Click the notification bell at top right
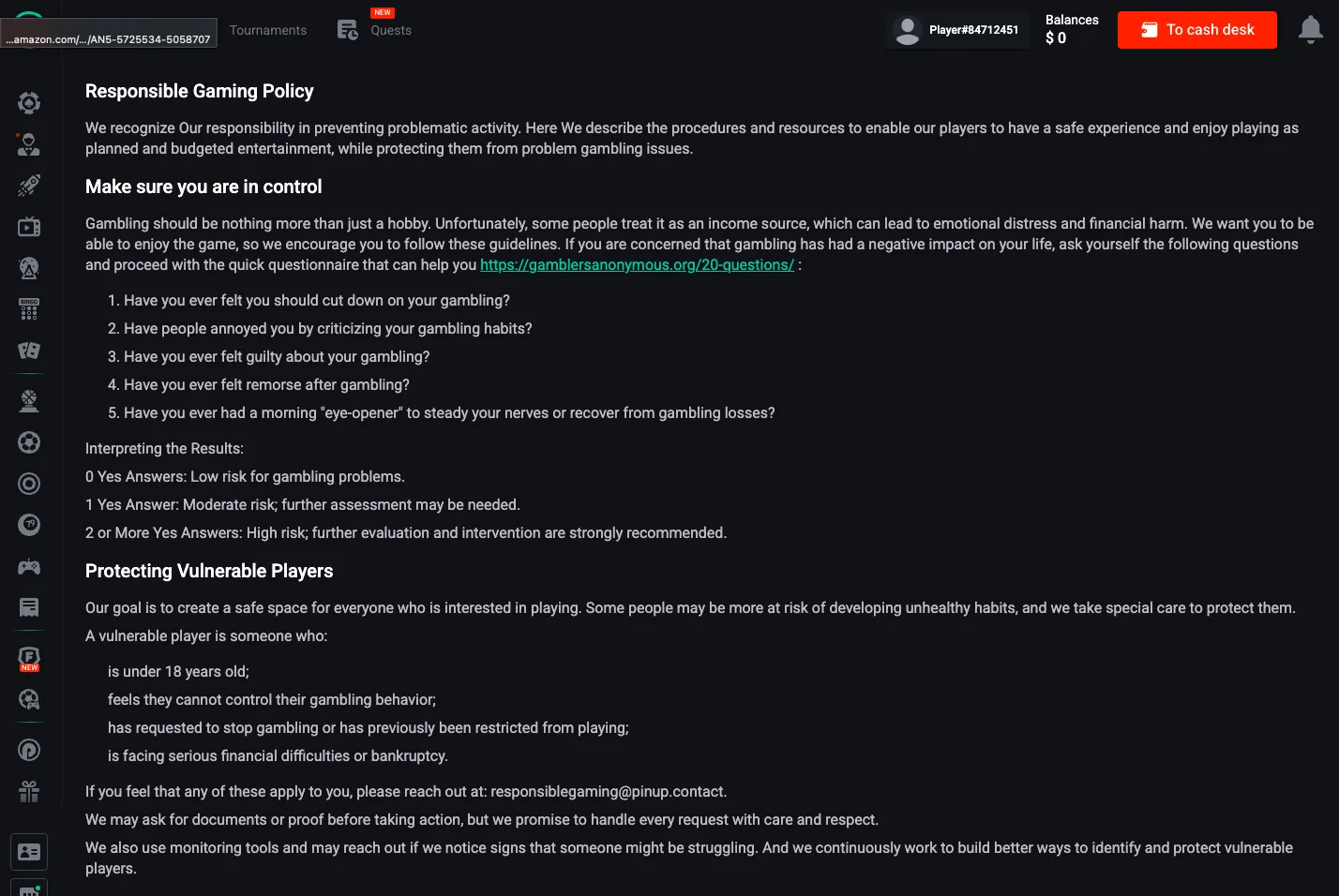Screen dimensions: 1339x896 coord(1310,29)
